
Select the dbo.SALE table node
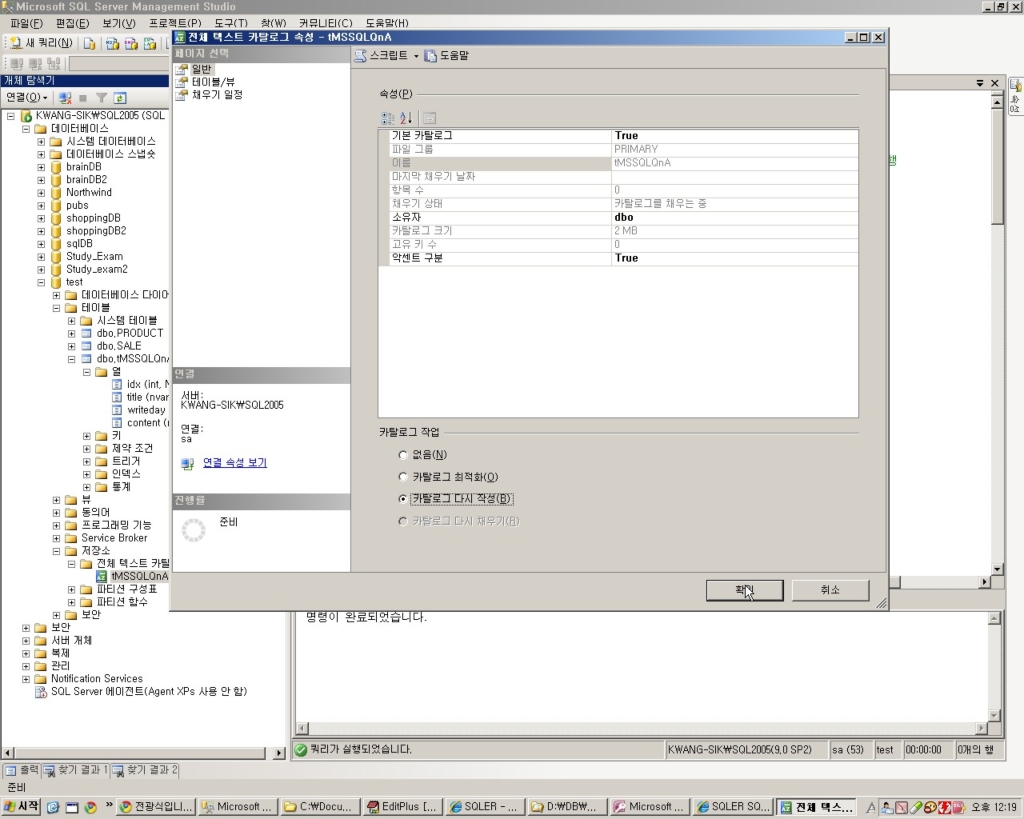tap(119, 345)
